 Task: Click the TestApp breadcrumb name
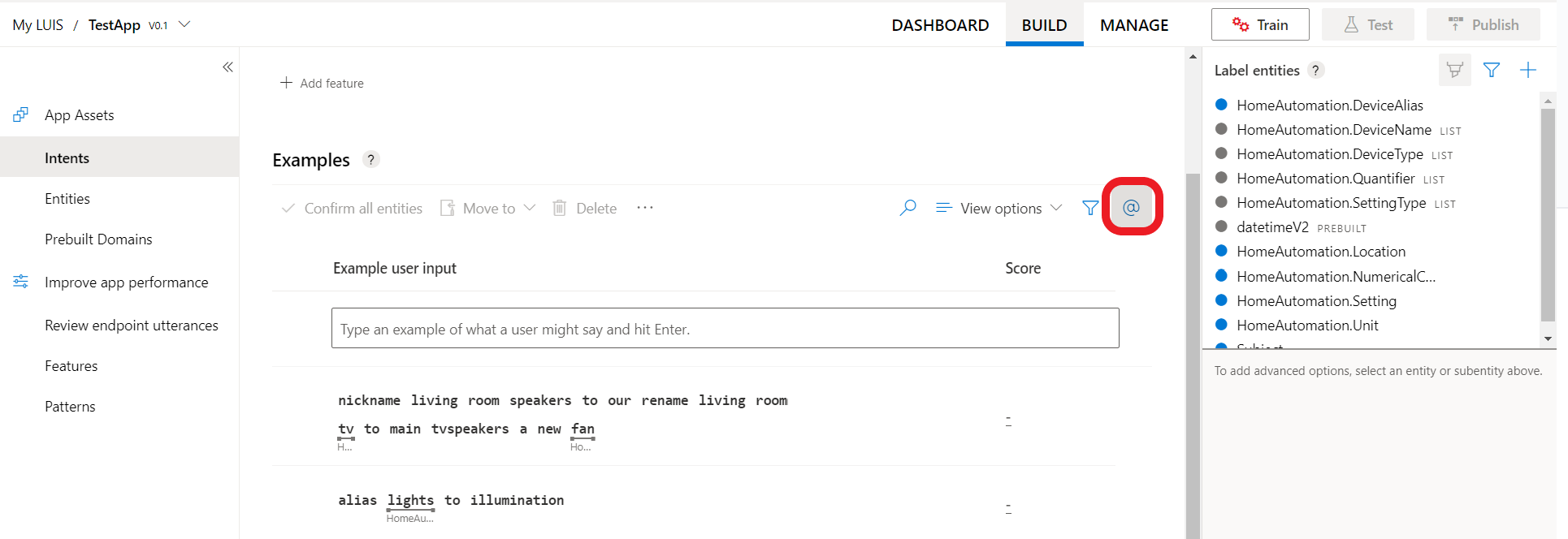114,25
